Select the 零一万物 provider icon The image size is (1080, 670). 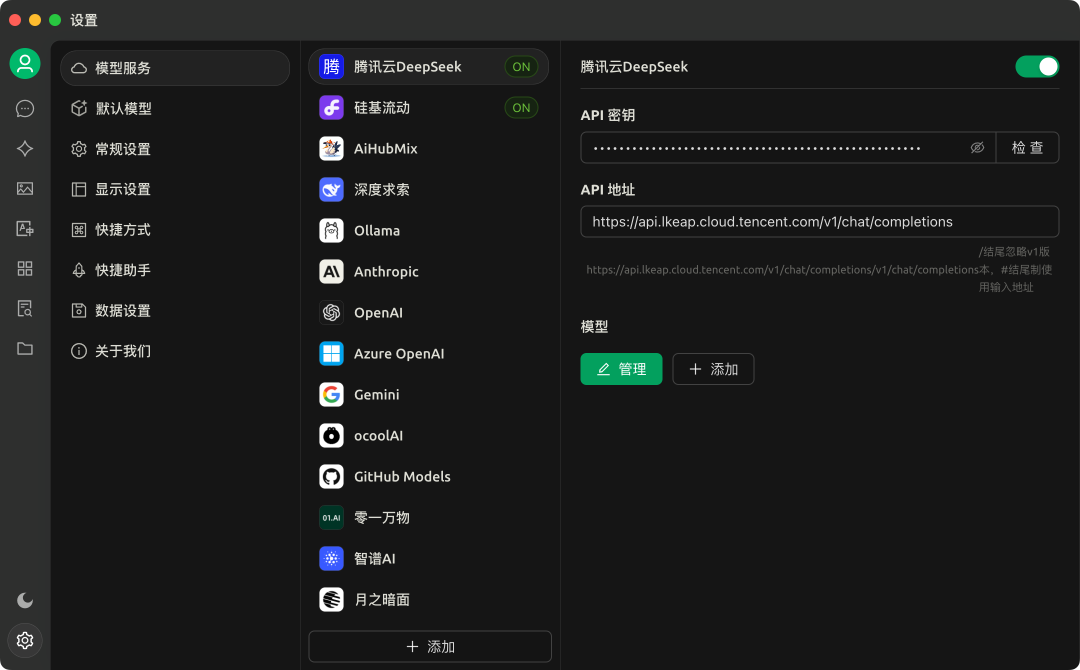tap(331, 517)
